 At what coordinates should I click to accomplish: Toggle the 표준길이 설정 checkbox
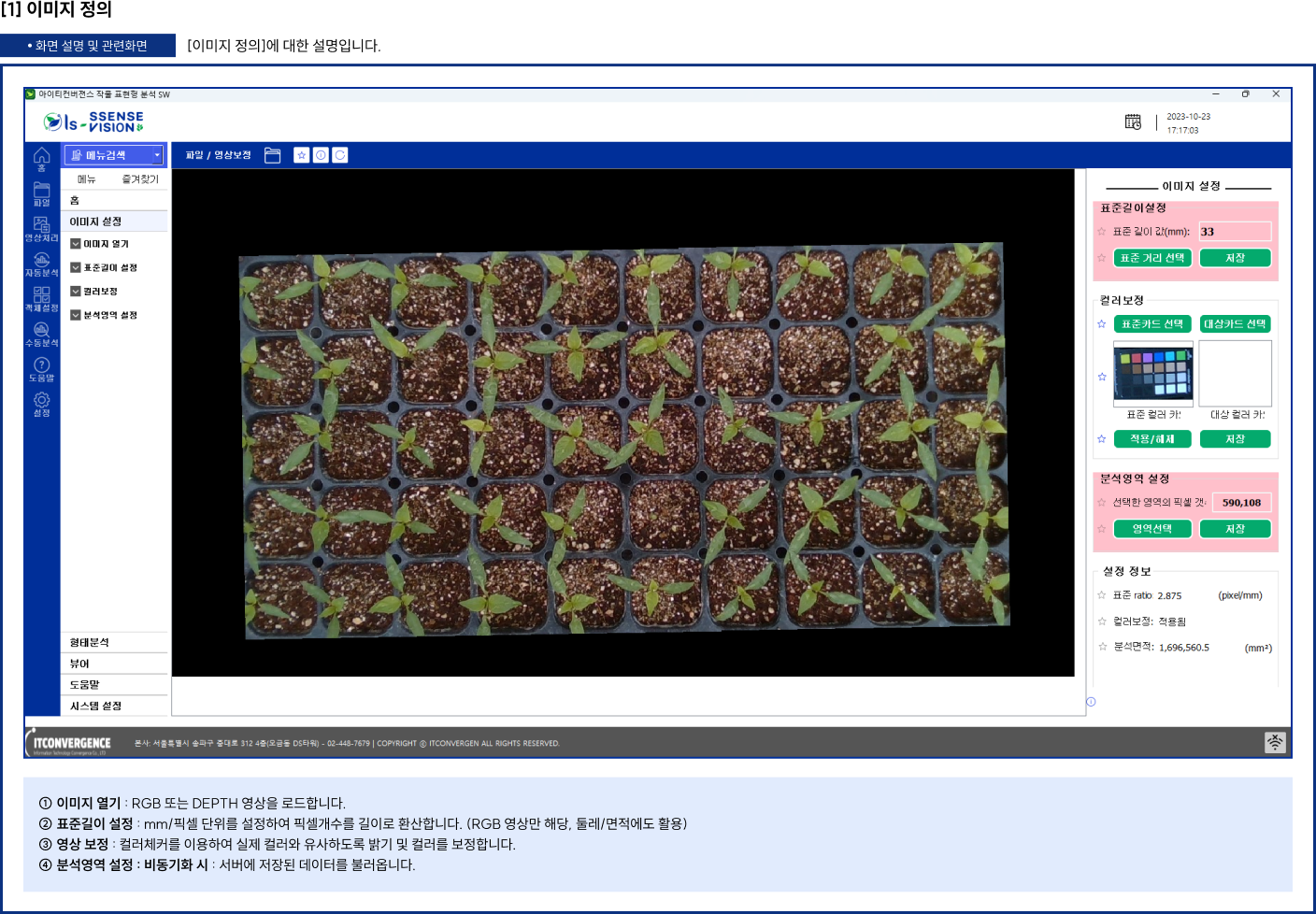[76, 267]
